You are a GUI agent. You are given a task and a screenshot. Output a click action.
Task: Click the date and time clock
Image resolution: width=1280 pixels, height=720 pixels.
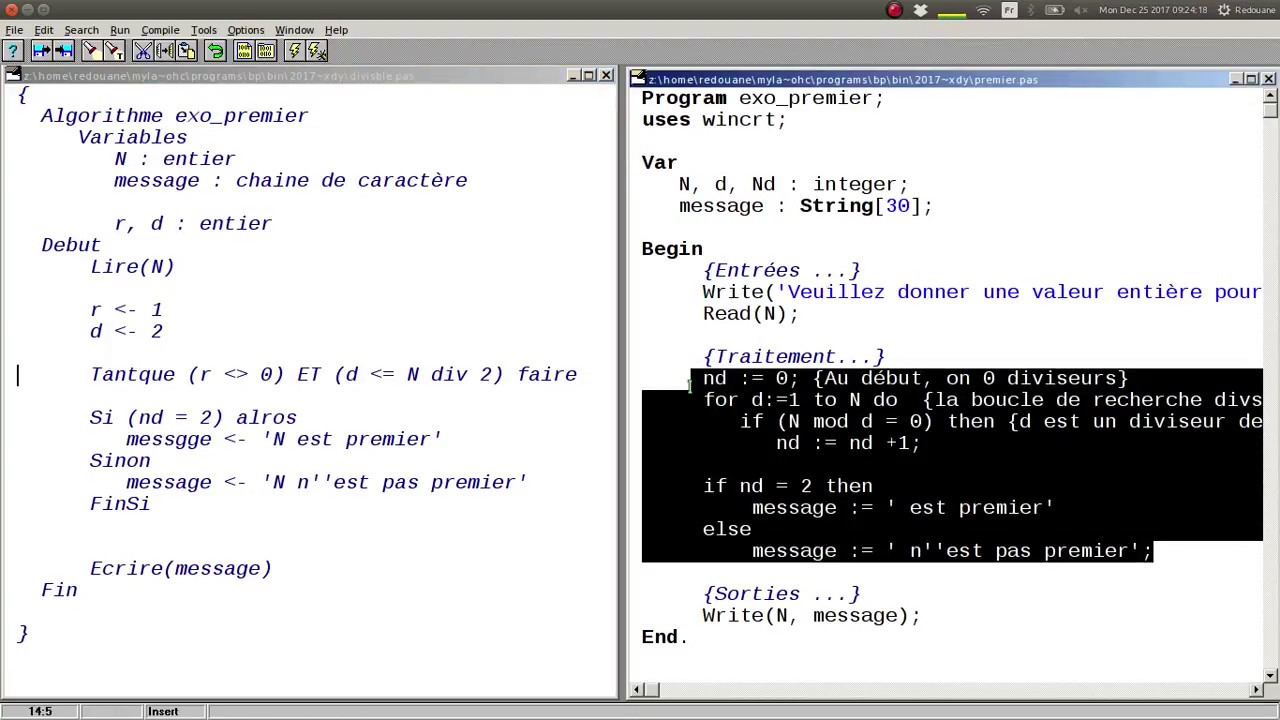click(1153, 10)
